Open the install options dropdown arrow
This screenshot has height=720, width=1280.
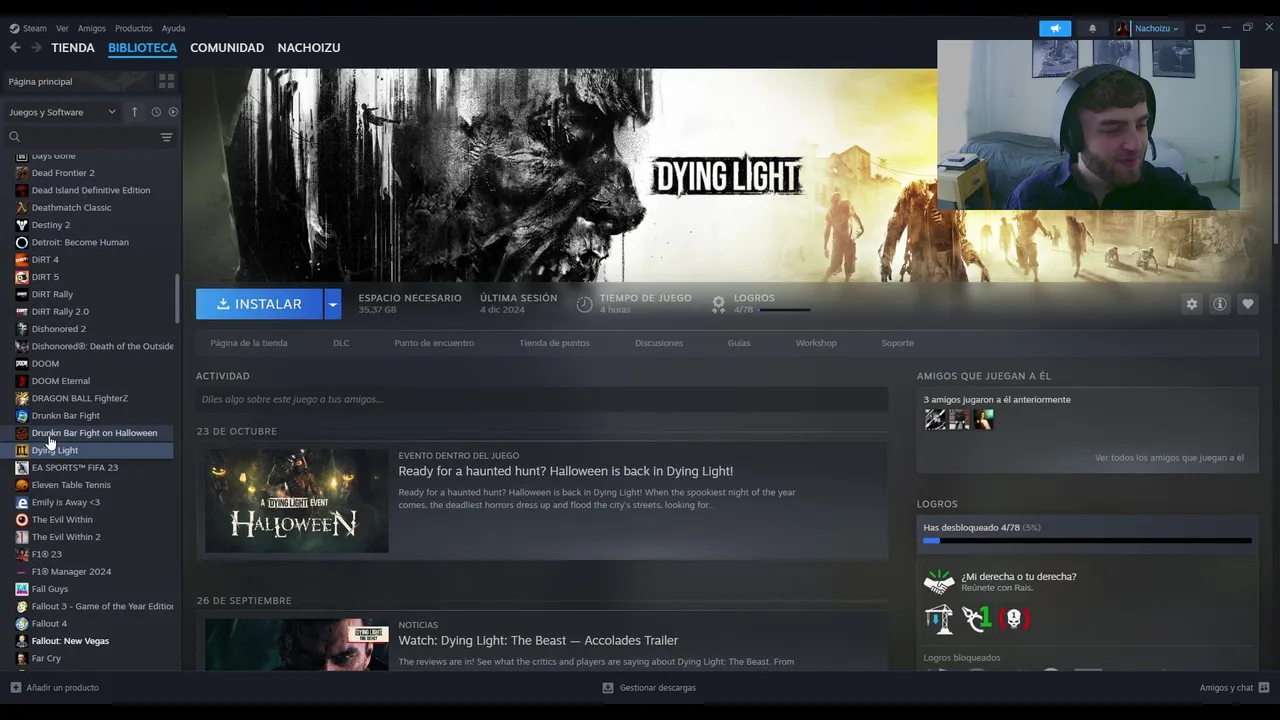pos(332,304)
